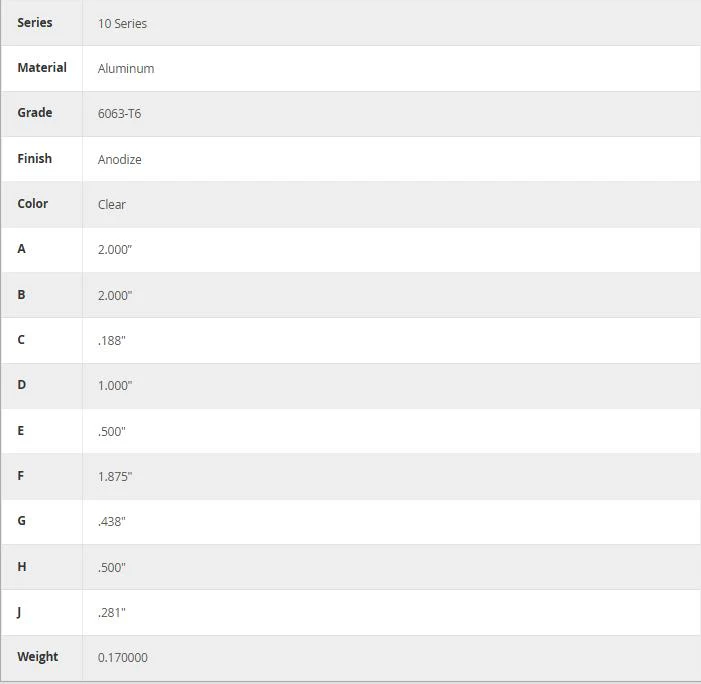Click dimension D value 1.000"
This screenshot has width=701, height=684.
pos(115,385)
